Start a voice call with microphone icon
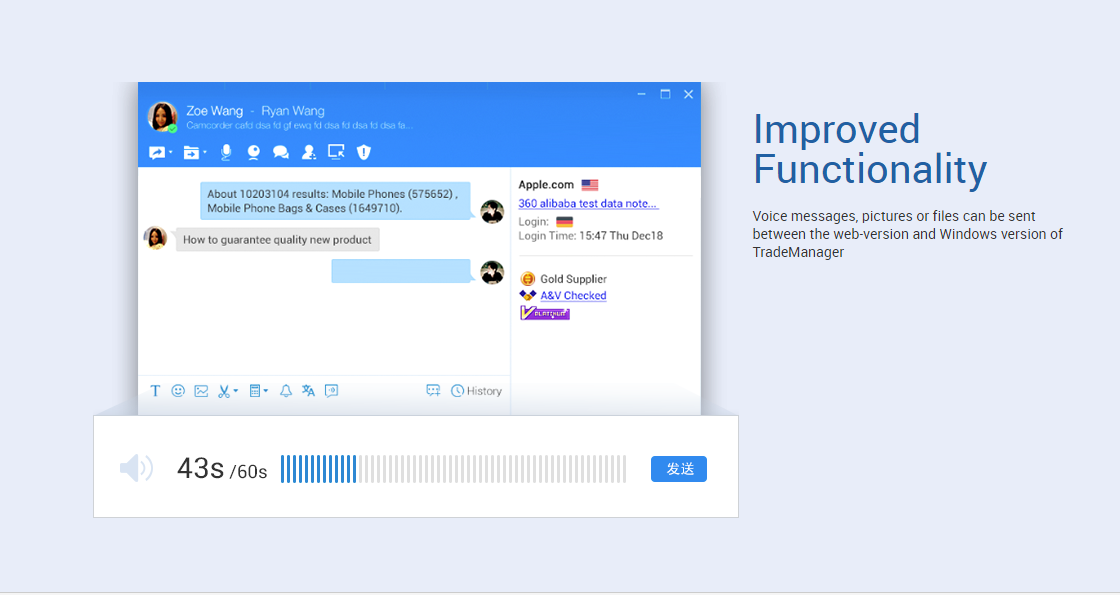The height and width of the screenshot is (595, 1120). [x=226, y=152]
